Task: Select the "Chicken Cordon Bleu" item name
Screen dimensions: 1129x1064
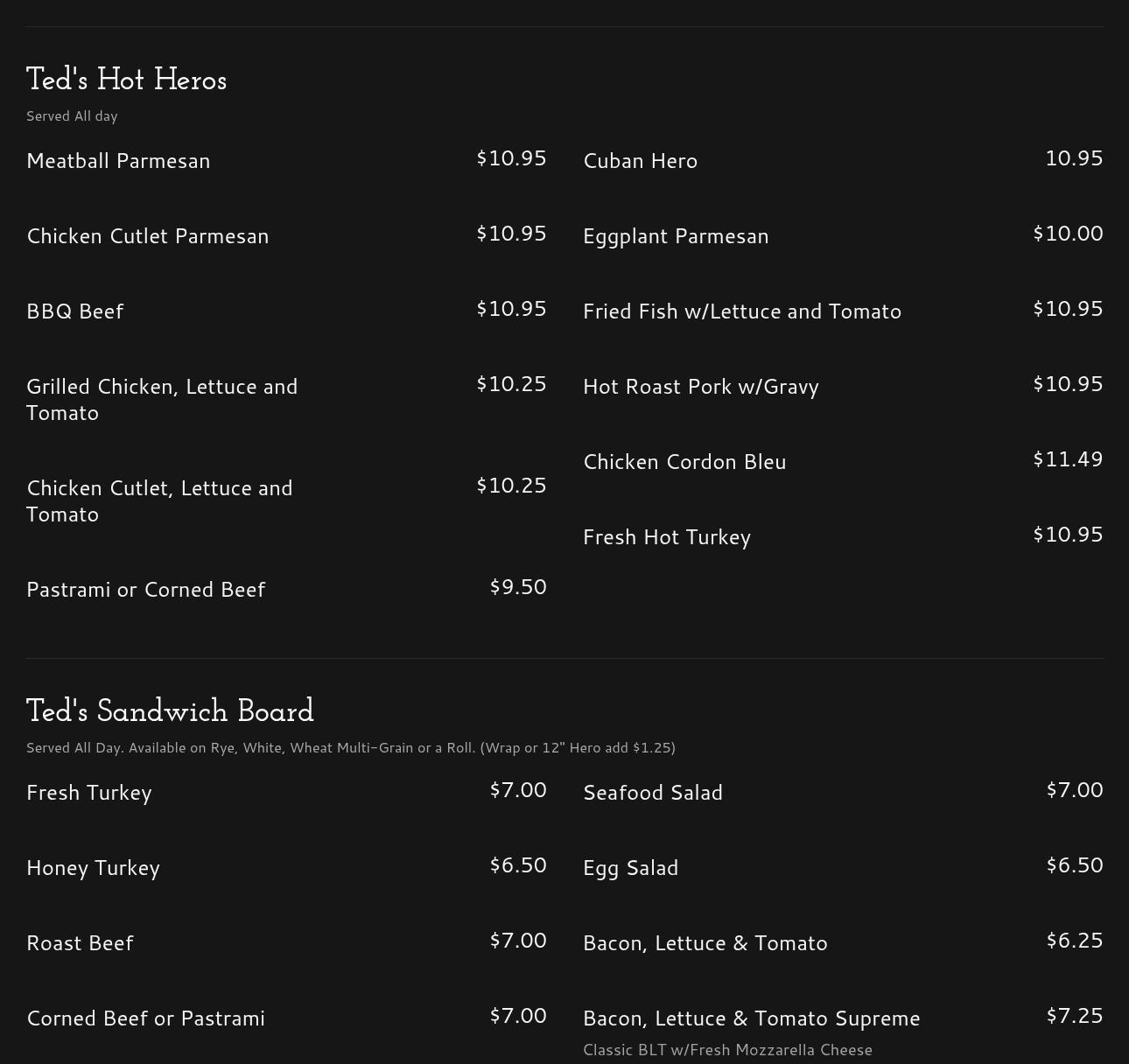Action: coord(684,462)
